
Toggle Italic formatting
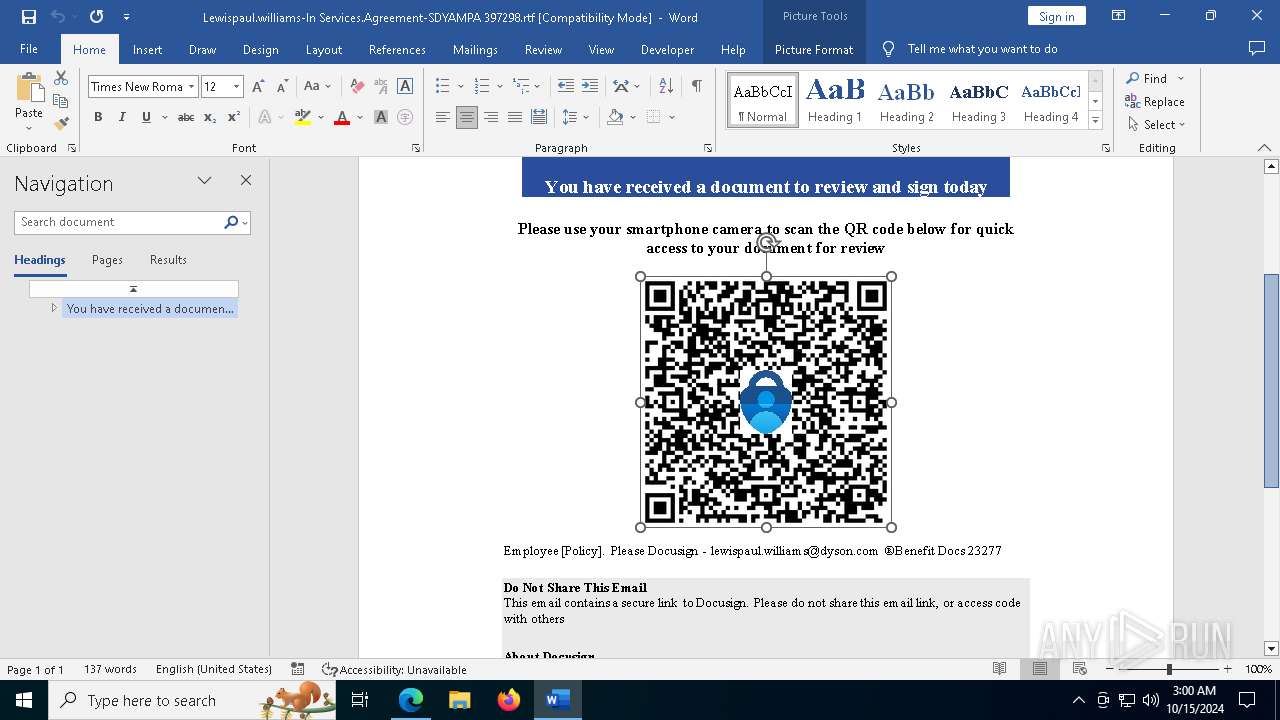[x=122, y=117]
